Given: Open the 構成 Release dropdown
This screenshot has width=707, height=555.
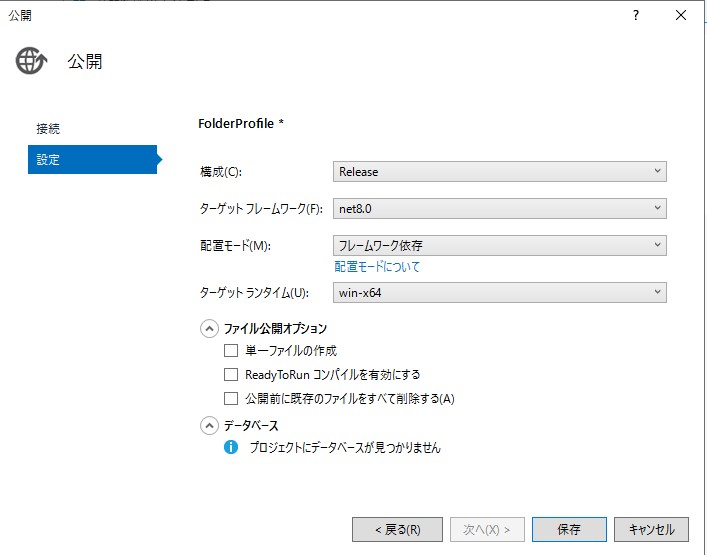Looking at the screenshot, I should coord(500,172).
